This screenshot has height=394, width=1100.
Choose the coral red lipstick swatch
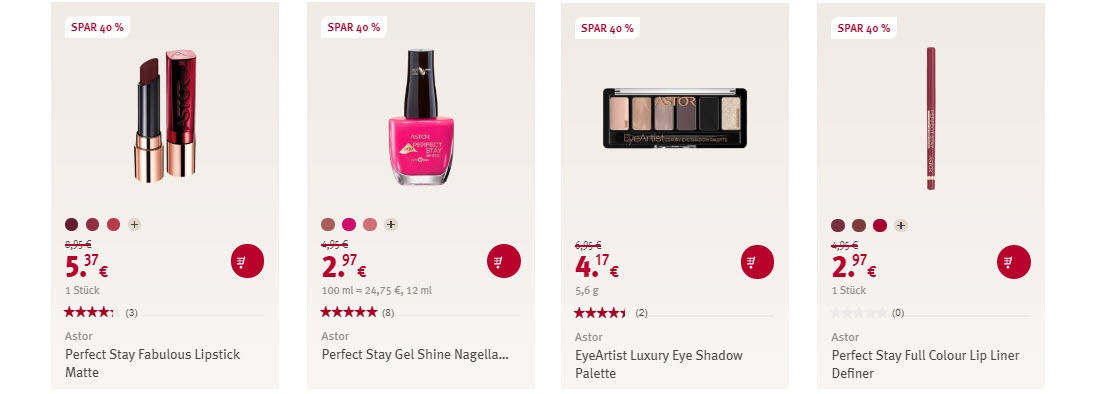point(114,224)
